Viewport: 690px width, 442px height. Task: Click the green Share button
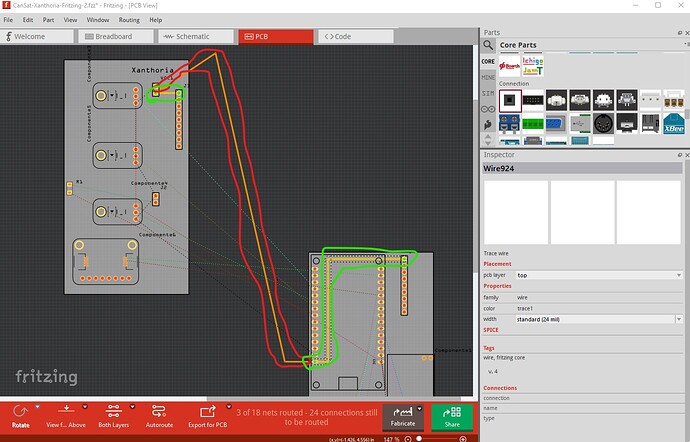pyautogui.click(x=452, y=417)
